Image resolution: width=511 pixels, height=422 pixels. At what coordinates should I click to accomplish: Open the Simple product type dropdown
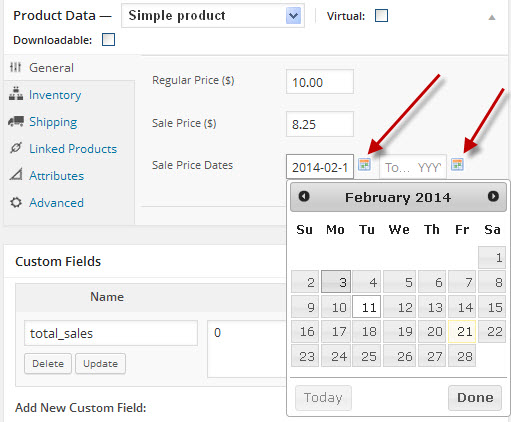[213, 16]
